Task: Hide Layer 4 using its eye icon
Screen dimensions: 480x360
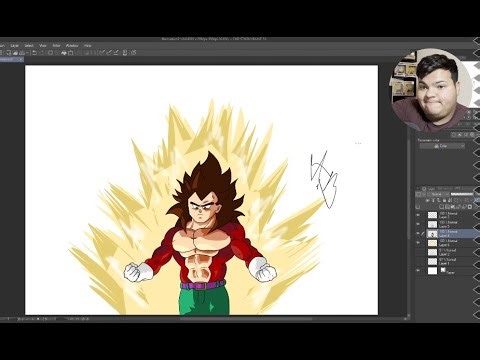Action: click(x=418, y=233)
